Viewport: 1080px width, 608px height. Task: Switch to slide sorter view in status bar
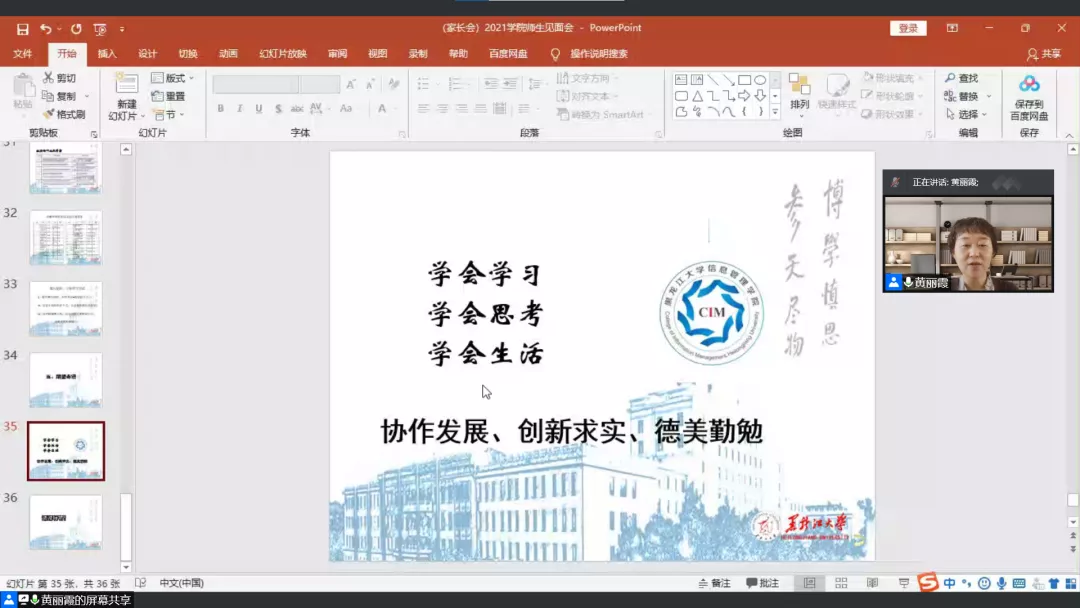[841, 583]
